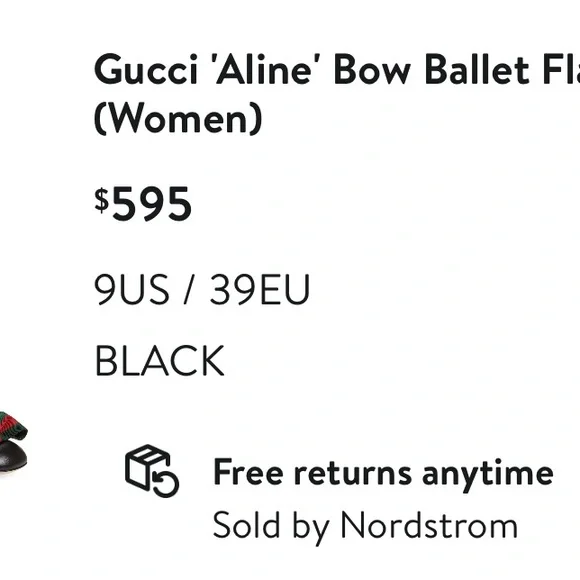Click the slash between 9US and 39EU
580x580 pixels.
tap(189, 289)
